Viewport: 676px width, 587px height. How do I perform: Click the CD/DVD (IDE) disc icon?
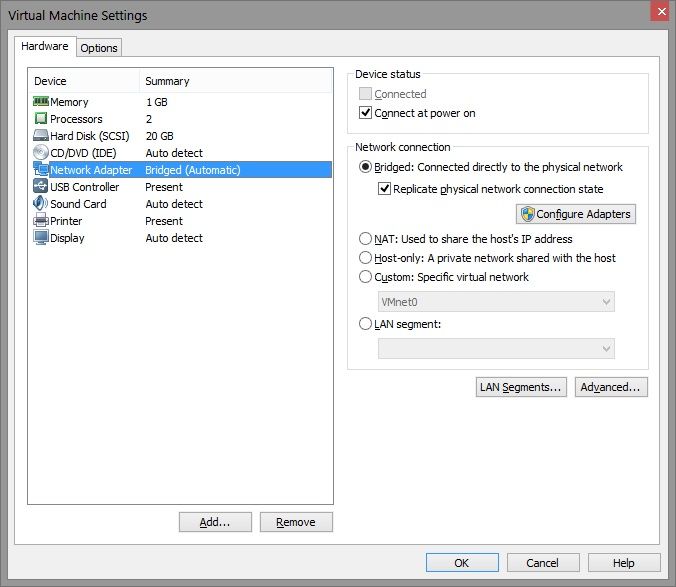pos(41,153)
